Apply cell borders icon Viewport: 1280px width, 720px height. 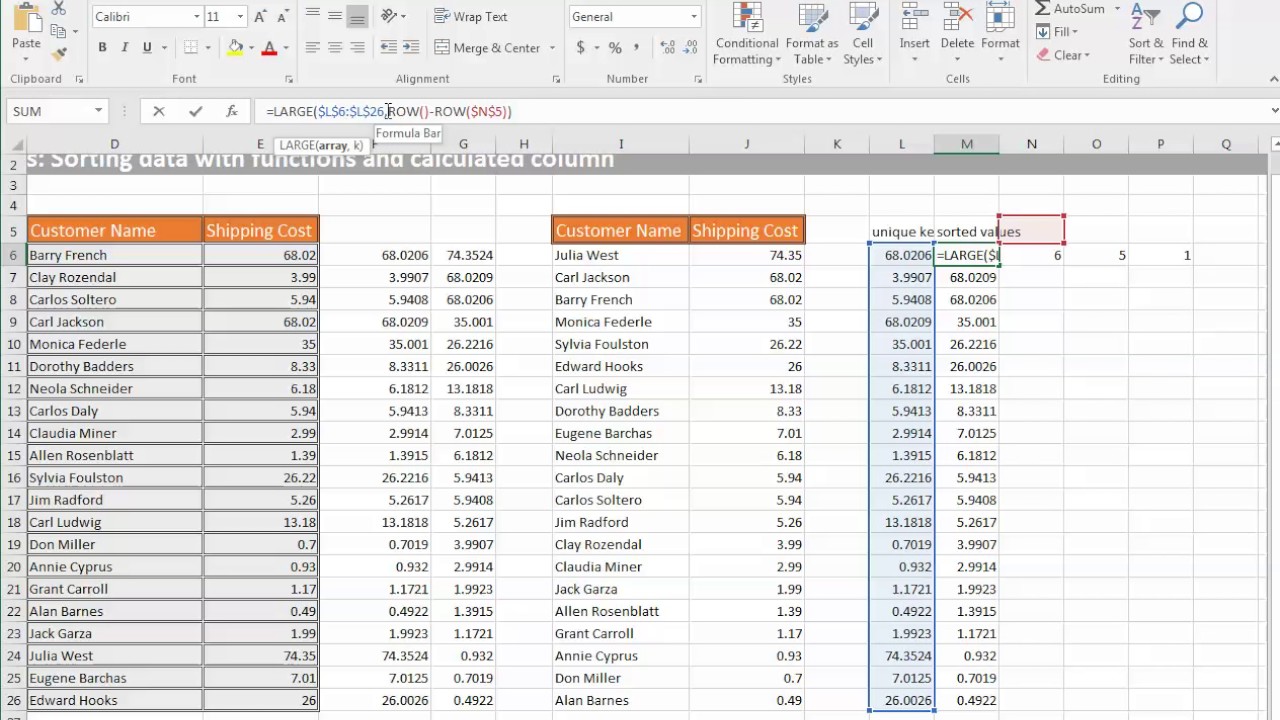189,48
